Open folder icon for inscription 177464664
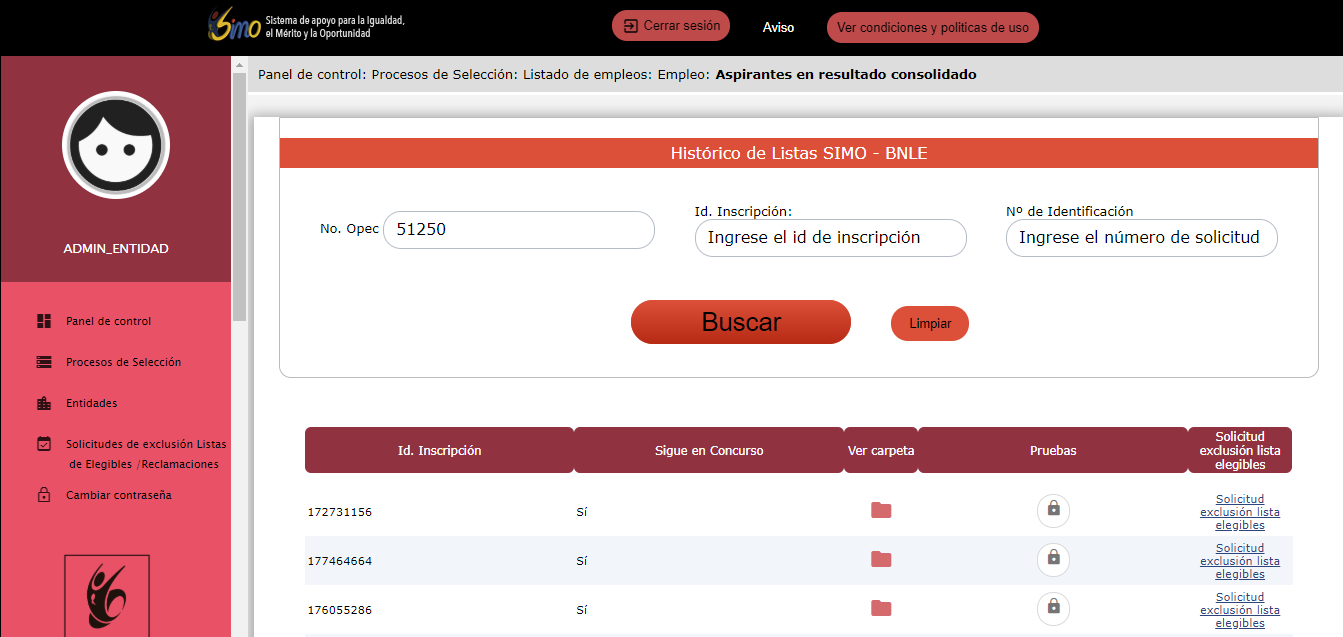Screen dimensions: 1343x637 pos(880,560)
